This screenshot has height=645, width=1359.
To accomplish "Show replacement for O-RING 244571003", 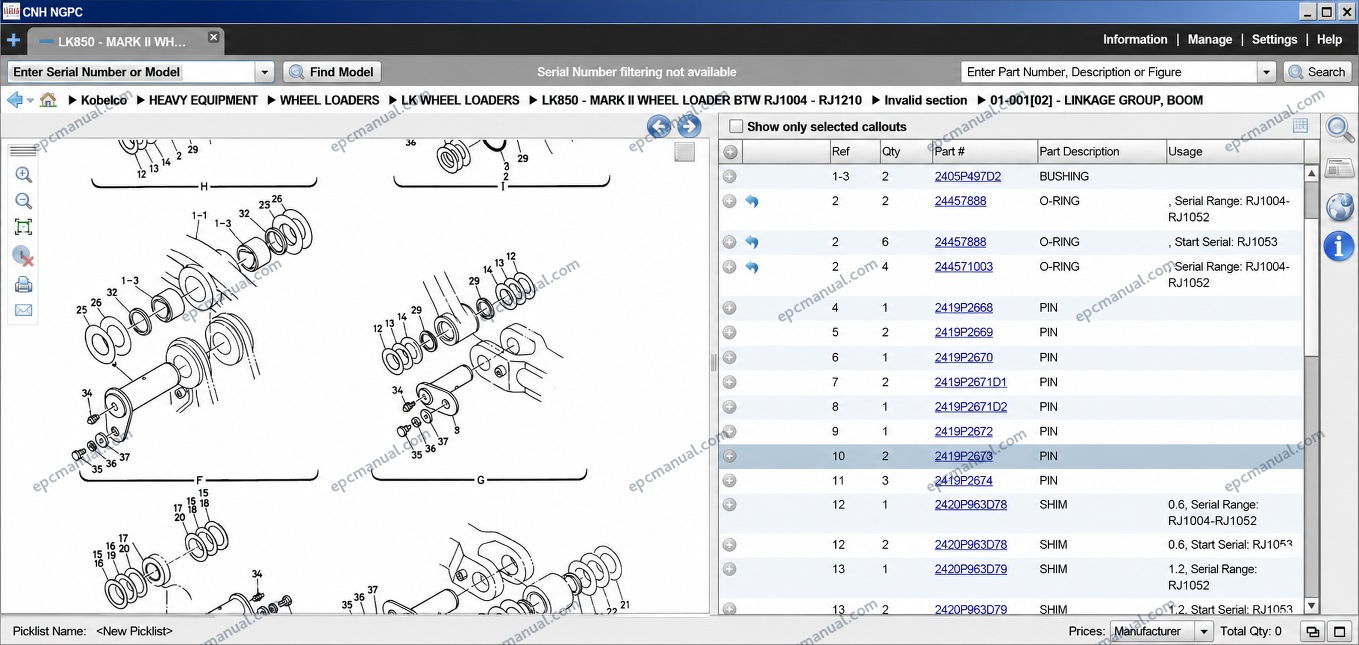I will pos(752,267).
